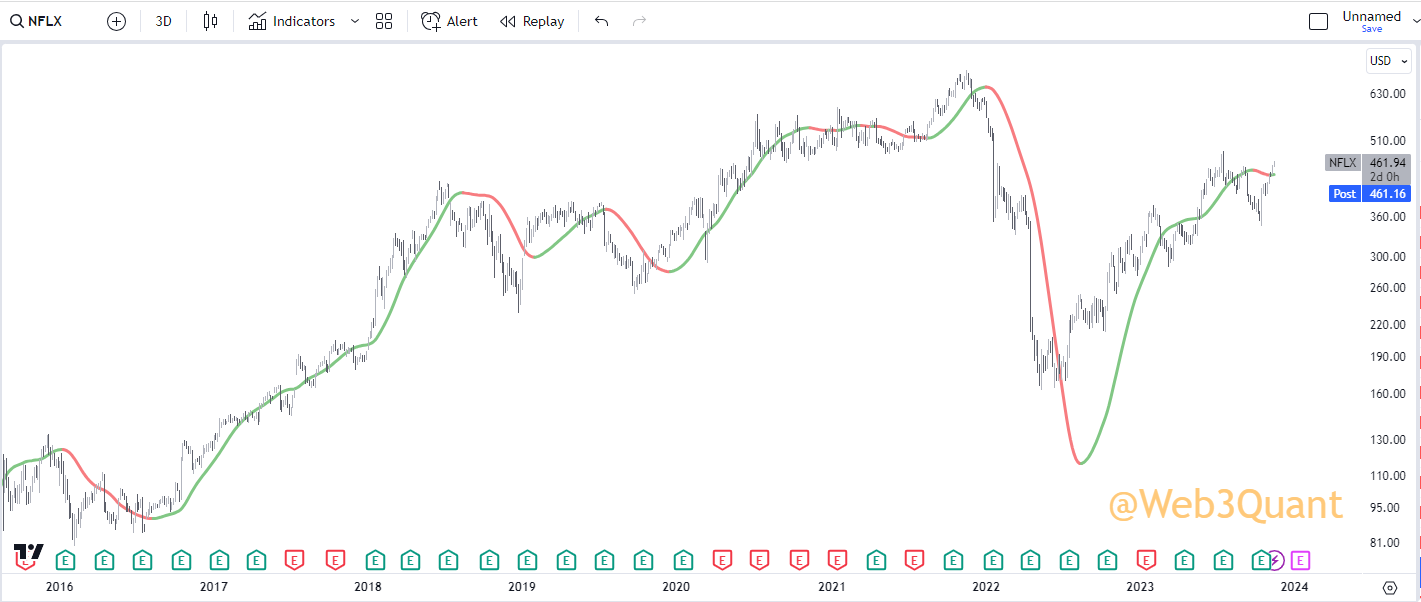The image size is (1421, 602).
Task: Start bar Replay mode
Action: point(532,21)
